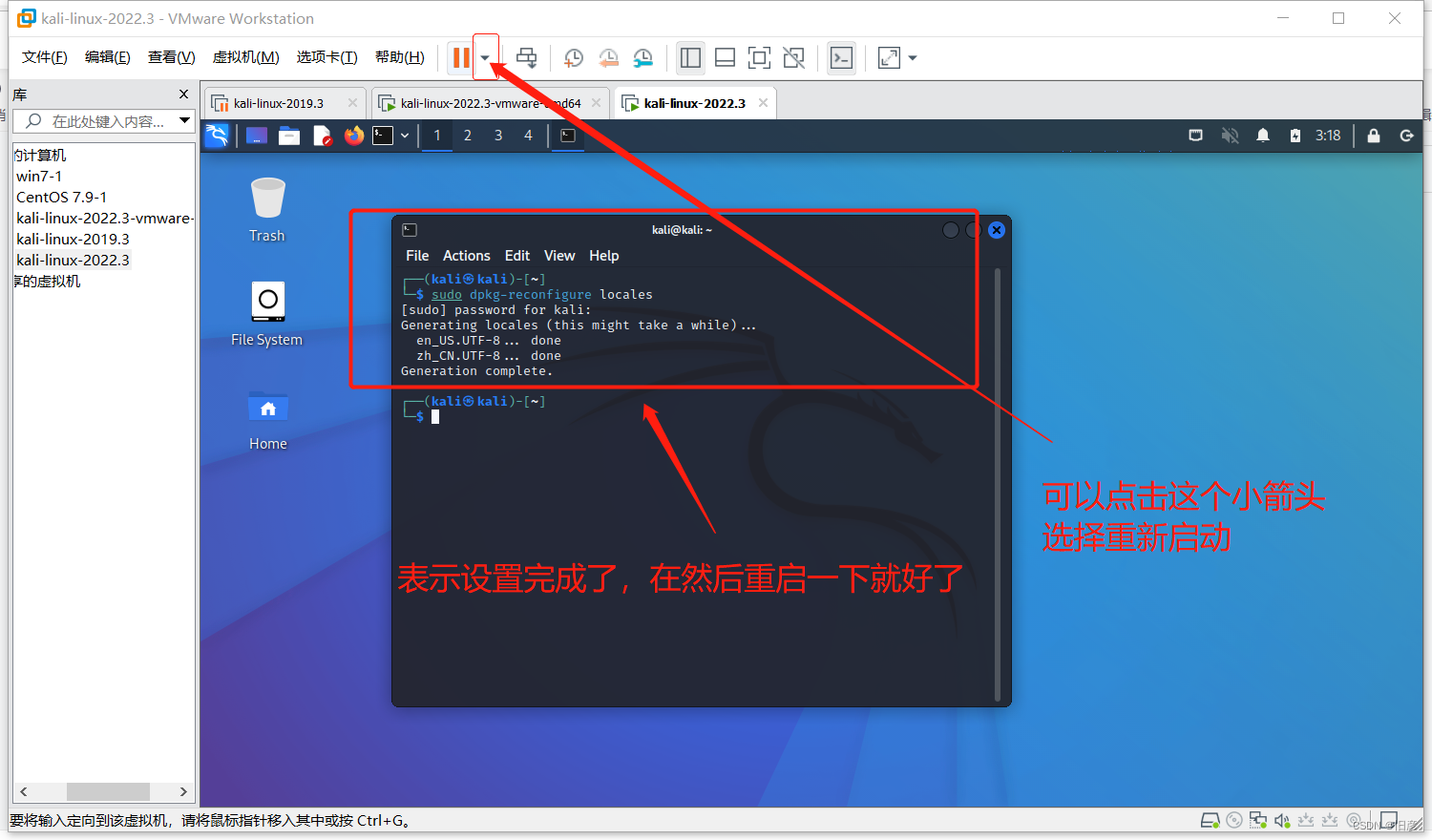Open the 编辑(E) menu
Viewport: 1432px width, 840px height.
pos(108,57)
